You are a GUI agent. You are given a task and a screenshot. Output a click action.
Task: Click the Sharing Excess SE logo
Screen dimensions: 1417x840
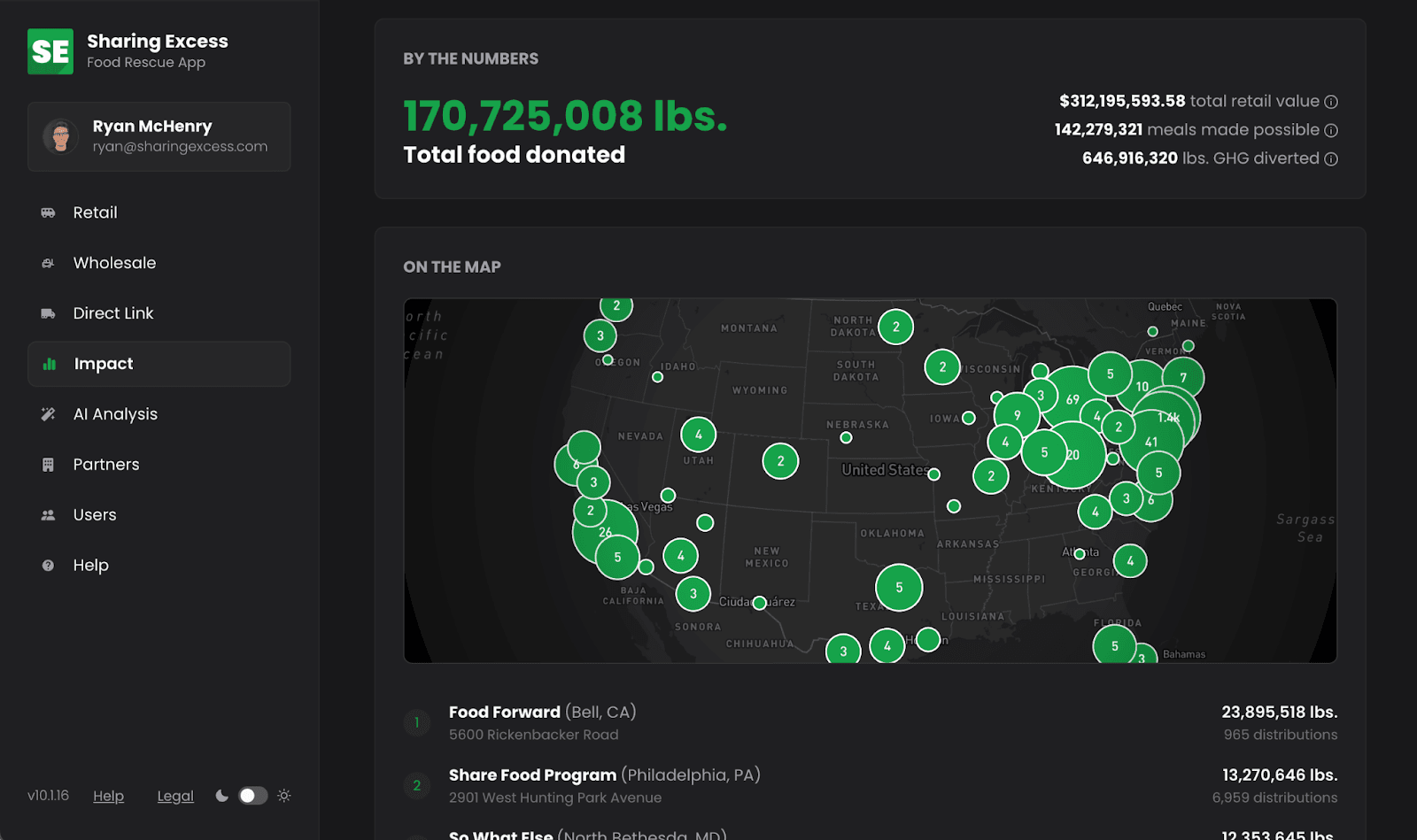click(x=50, y=51)
